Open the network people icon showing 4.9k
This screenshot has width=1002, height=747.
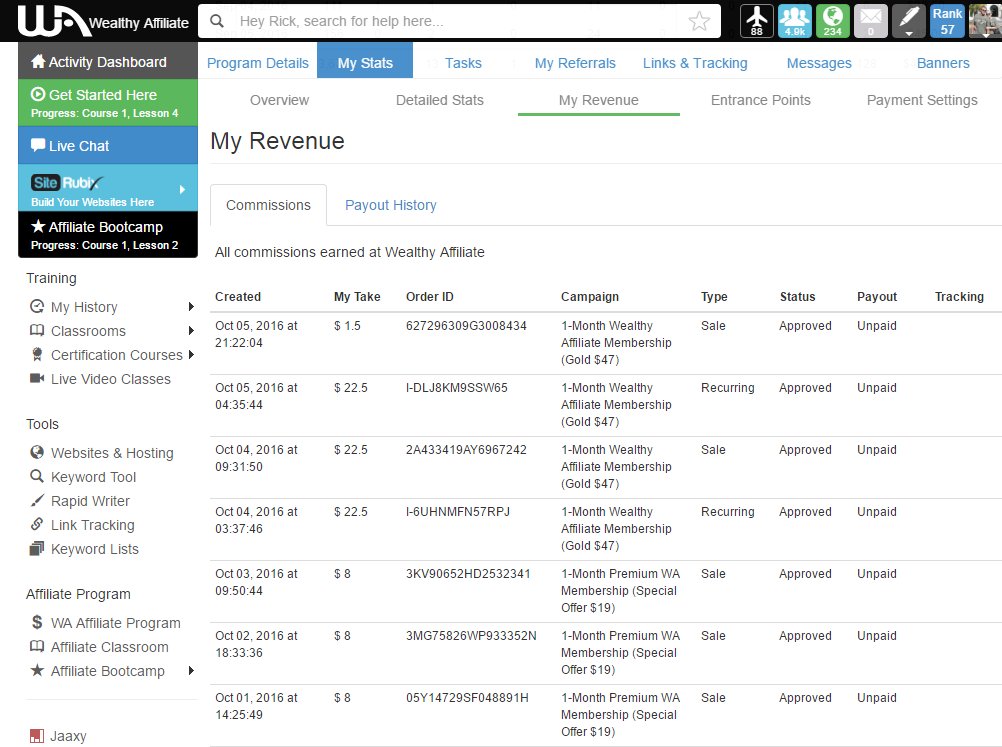(794, 20)
